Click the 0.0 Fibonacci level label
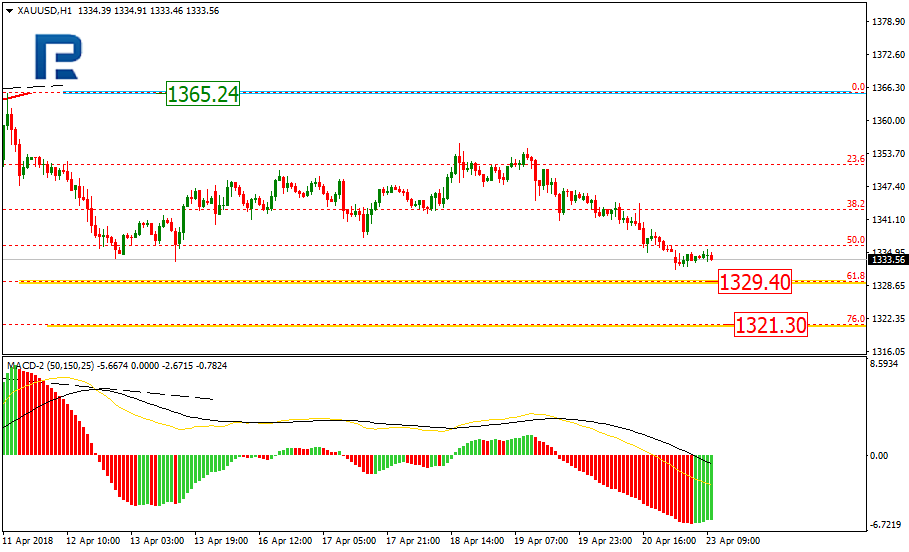909x552 pixels. [x=858, y=87]
